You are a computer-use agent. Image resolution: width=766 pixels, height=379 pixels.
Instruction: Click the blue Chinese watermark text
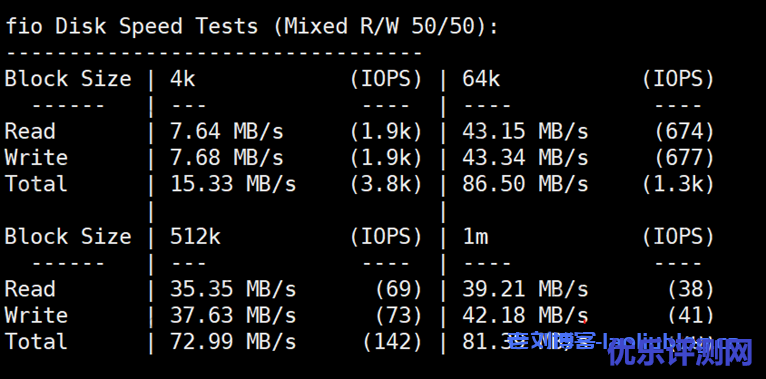680,352
